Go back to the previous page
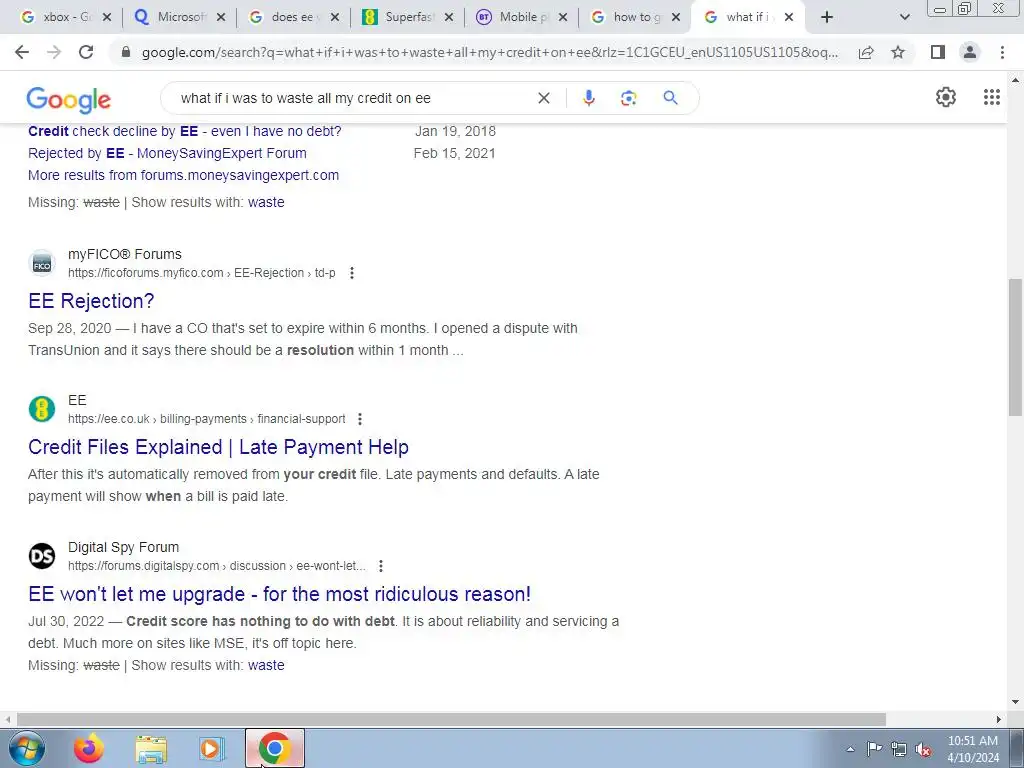The height and width of the screenshot is (768, 1024). [22, 52]
